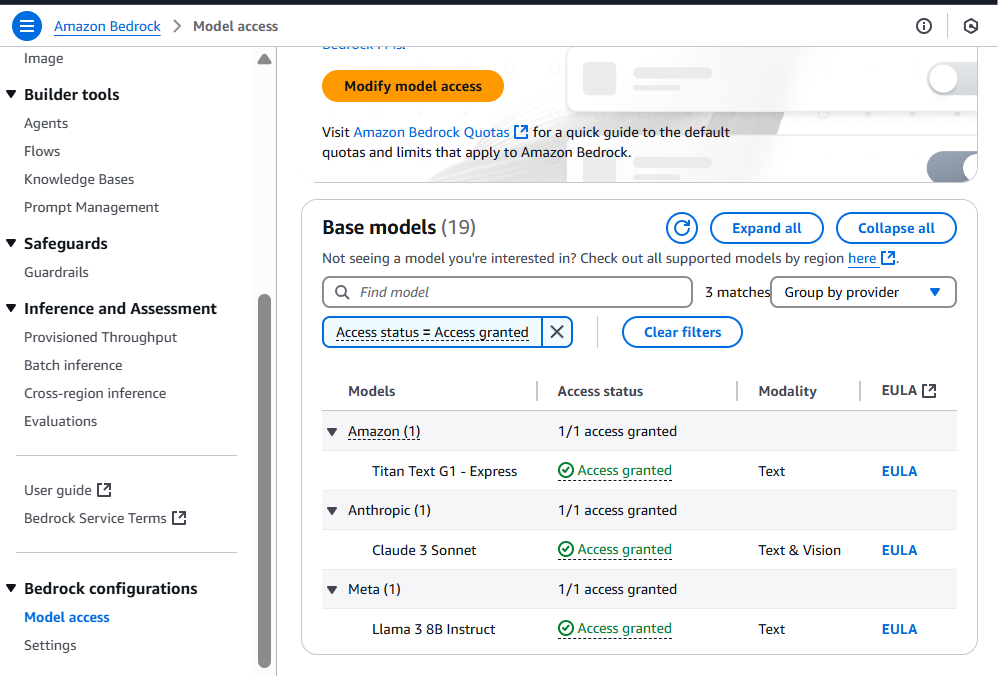Collapse the Amazon provider group

click(332, 432)
